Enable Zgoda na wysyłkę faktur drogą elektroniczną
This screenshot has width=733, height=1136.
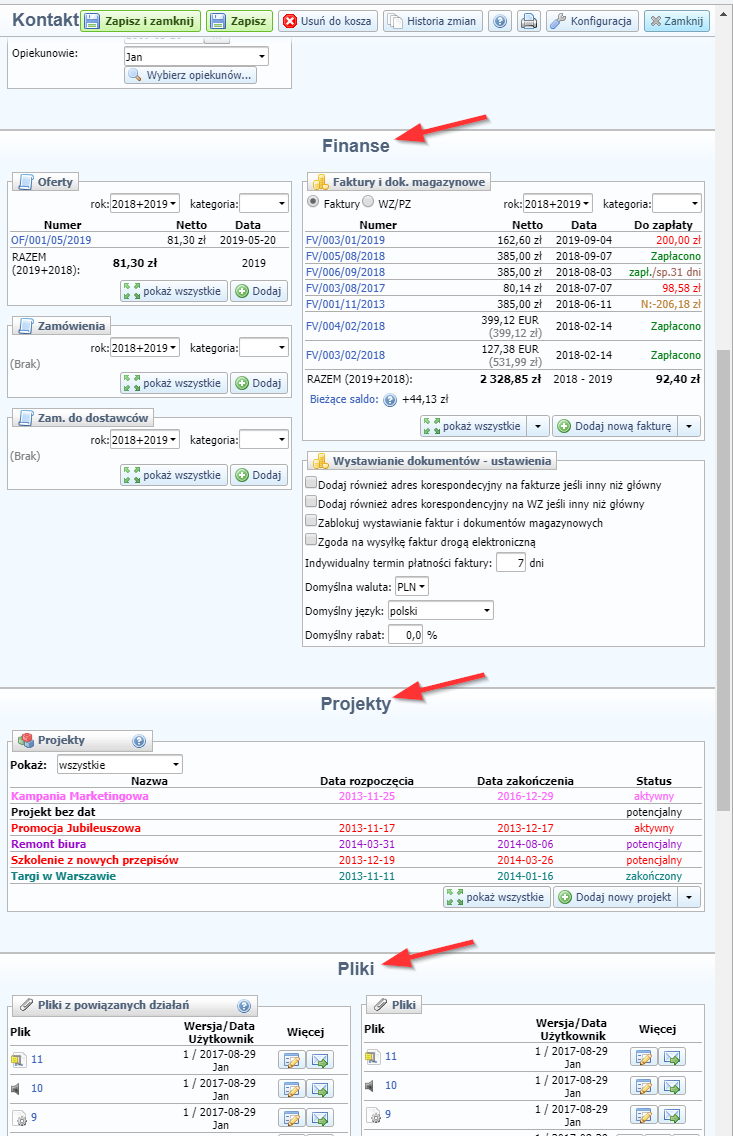[311, 541]
